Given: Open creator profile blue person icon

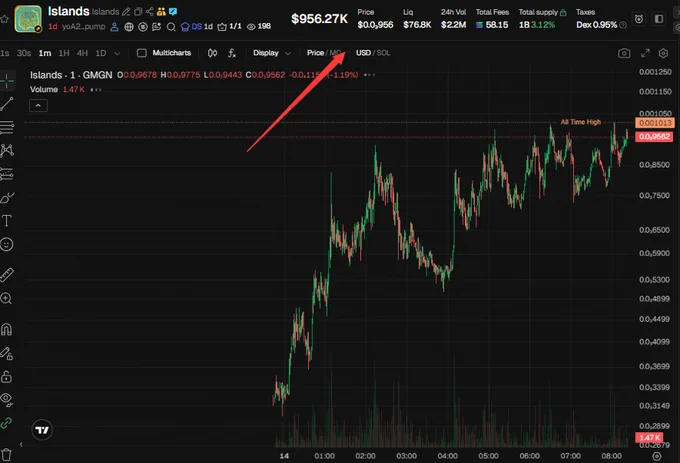Looking at the screenshot, I should tap(114, 27).
